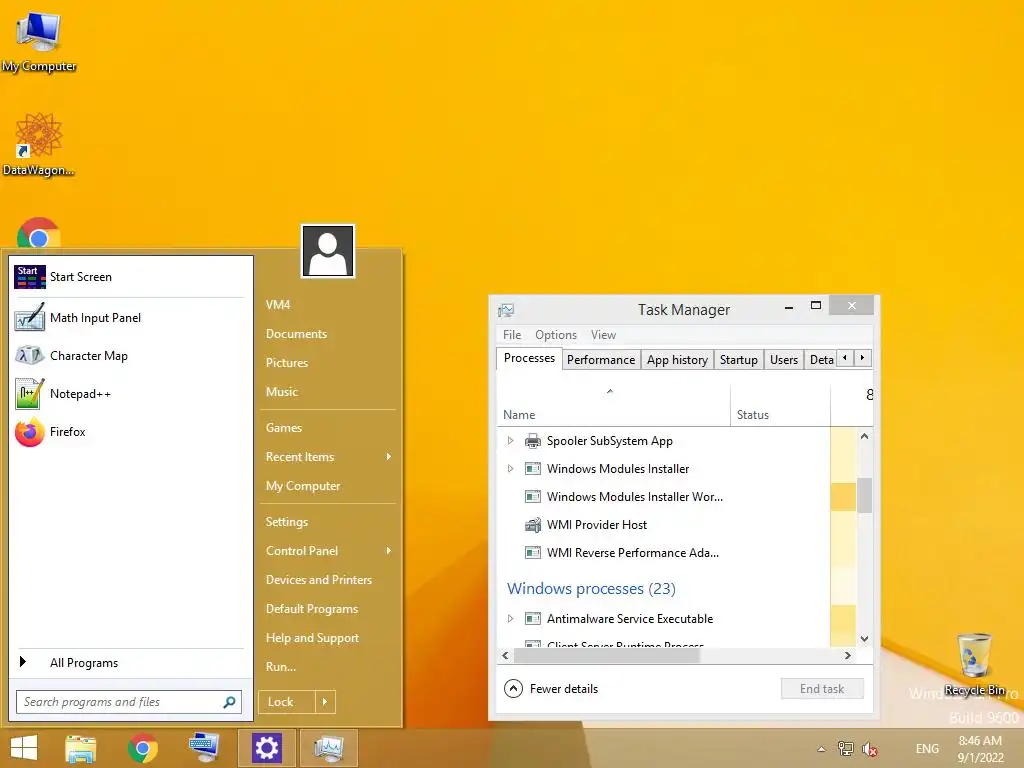
Task: Click the network tray icon
Action: point(846,749)
